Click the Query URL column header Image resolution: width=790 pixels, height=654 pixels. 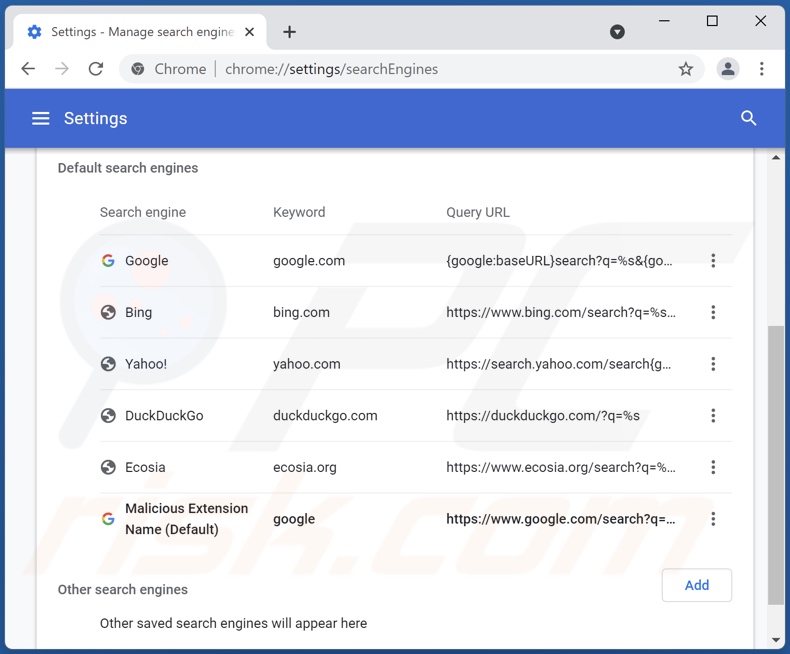point(478,212)
